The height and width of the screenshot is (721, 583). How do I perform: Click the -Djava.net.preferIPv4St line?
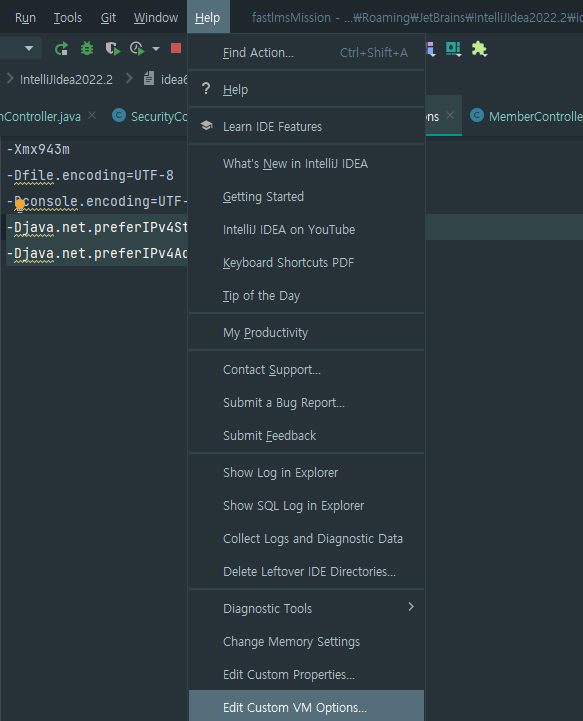coord(97,227)
